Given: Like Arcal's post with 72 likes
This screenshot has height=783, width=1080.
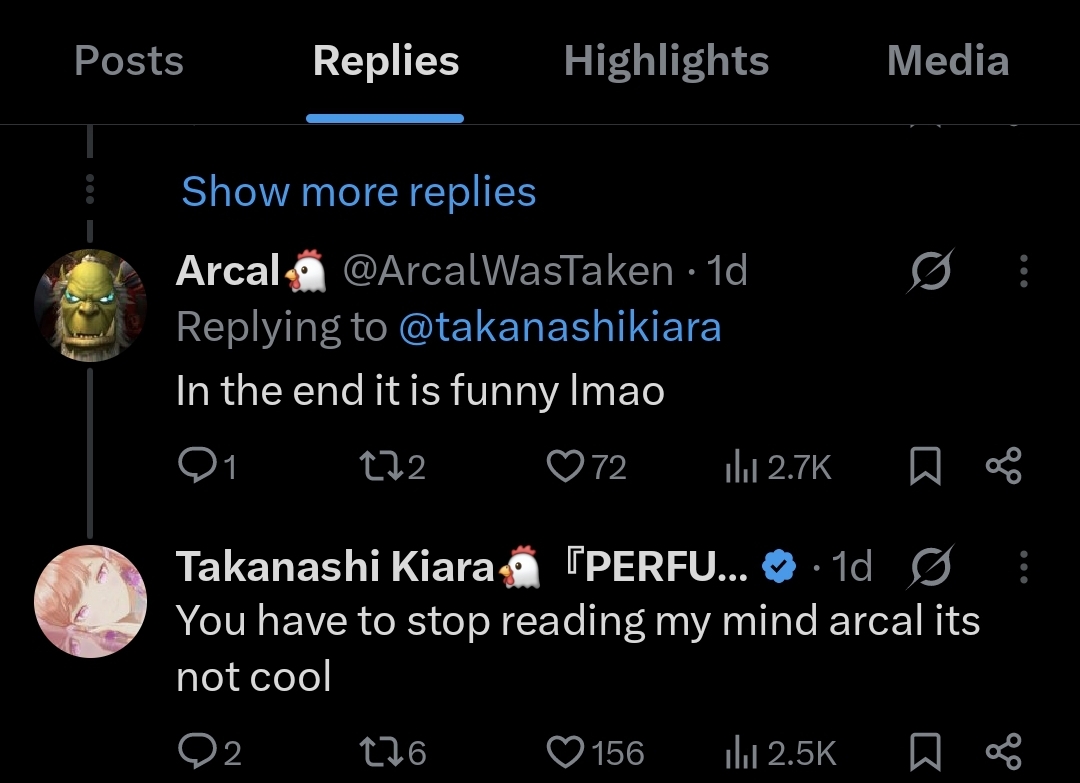Looking at the screenshot, I should pyautogui.click(x=565, y=466).
